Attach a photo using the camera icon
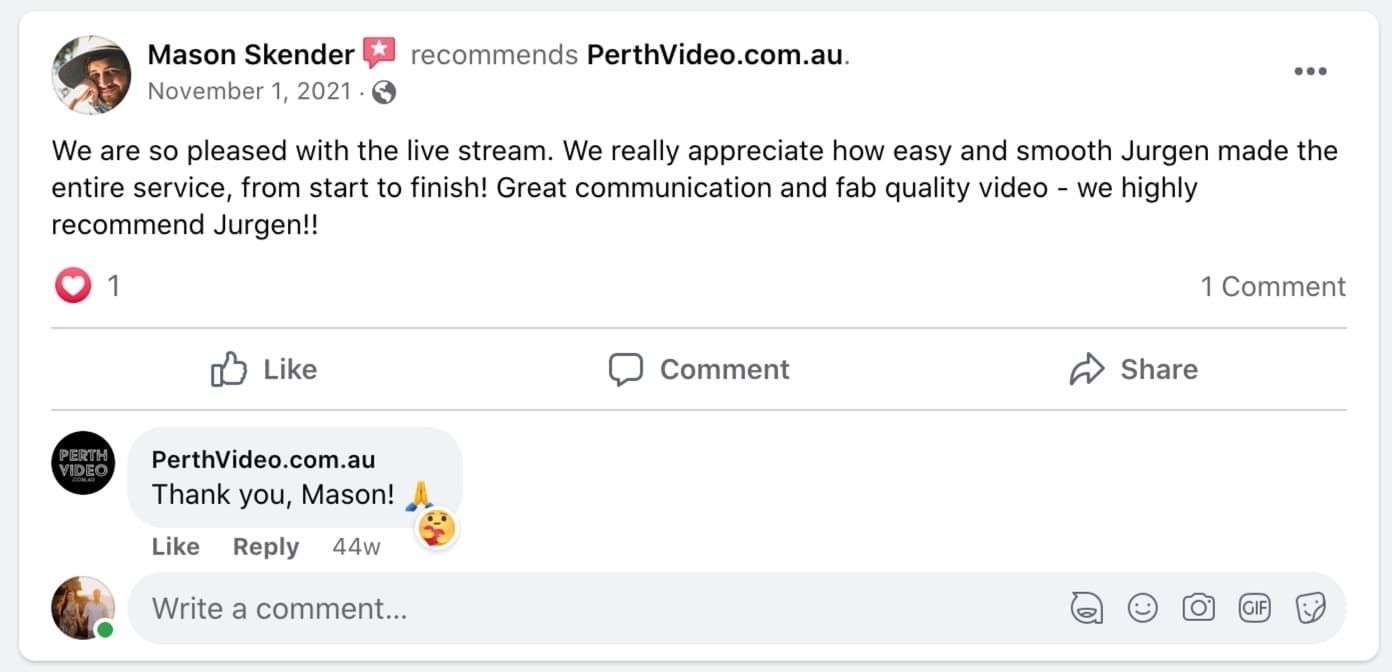This screenshot has height=672, width=1392. (x=1198, y=607)
